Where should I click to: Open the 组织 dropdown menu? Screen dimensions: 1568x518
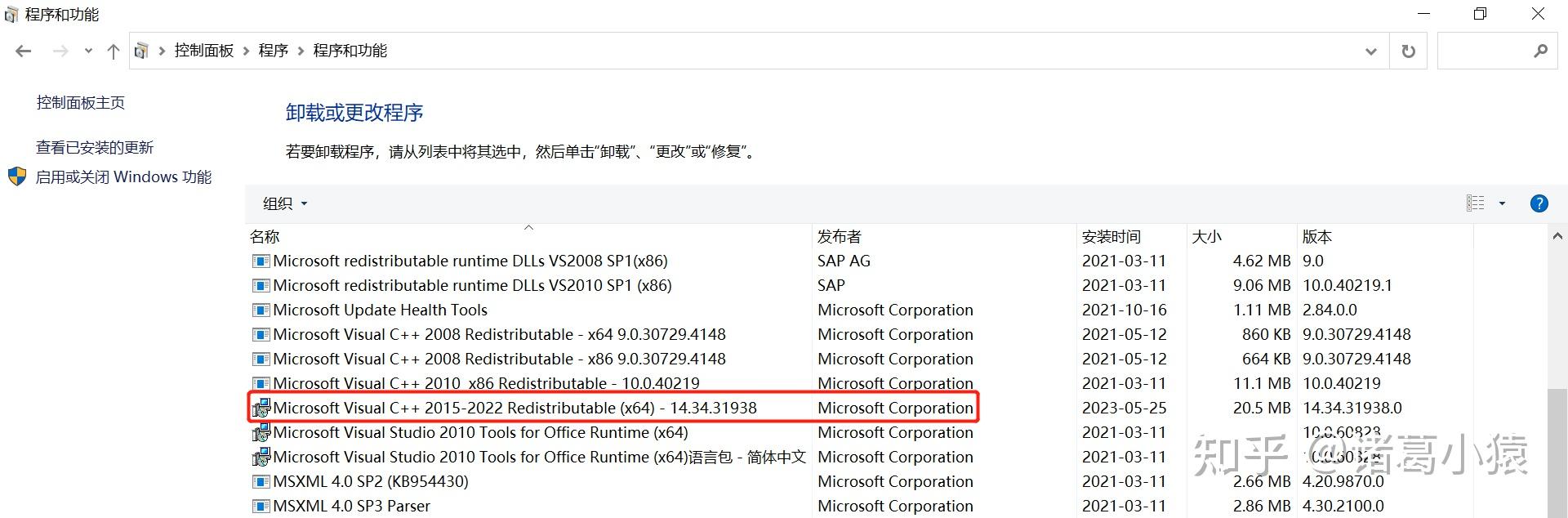tap(285, 203)
